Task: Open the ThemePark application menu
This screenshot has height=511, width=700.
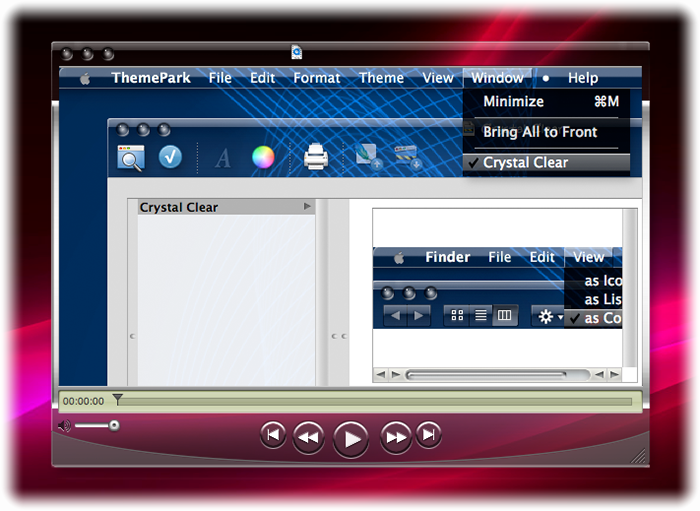Action: pyautogui.click(x=151, y=78)
